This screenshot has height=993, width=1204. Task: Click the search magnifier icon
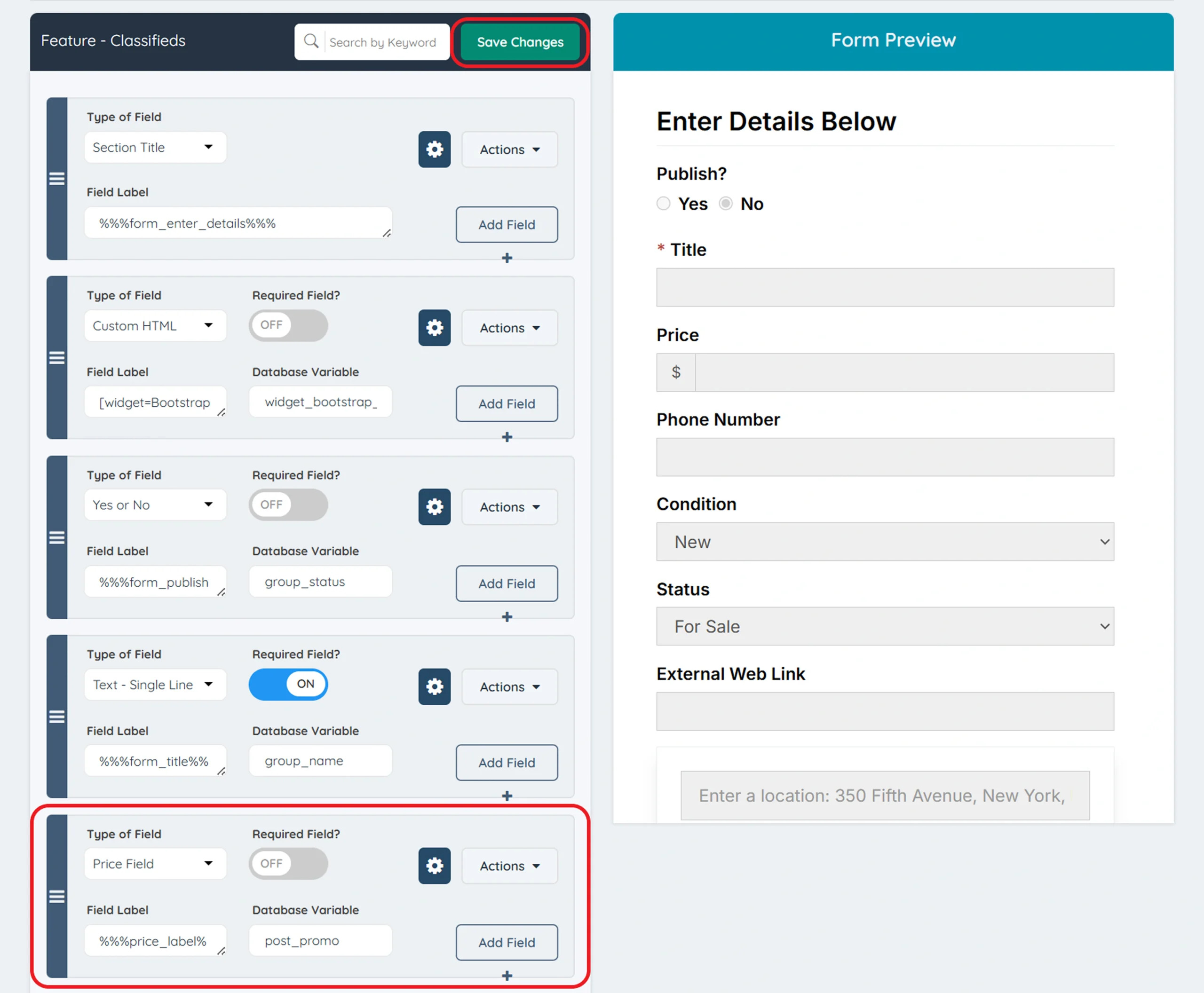311,41
